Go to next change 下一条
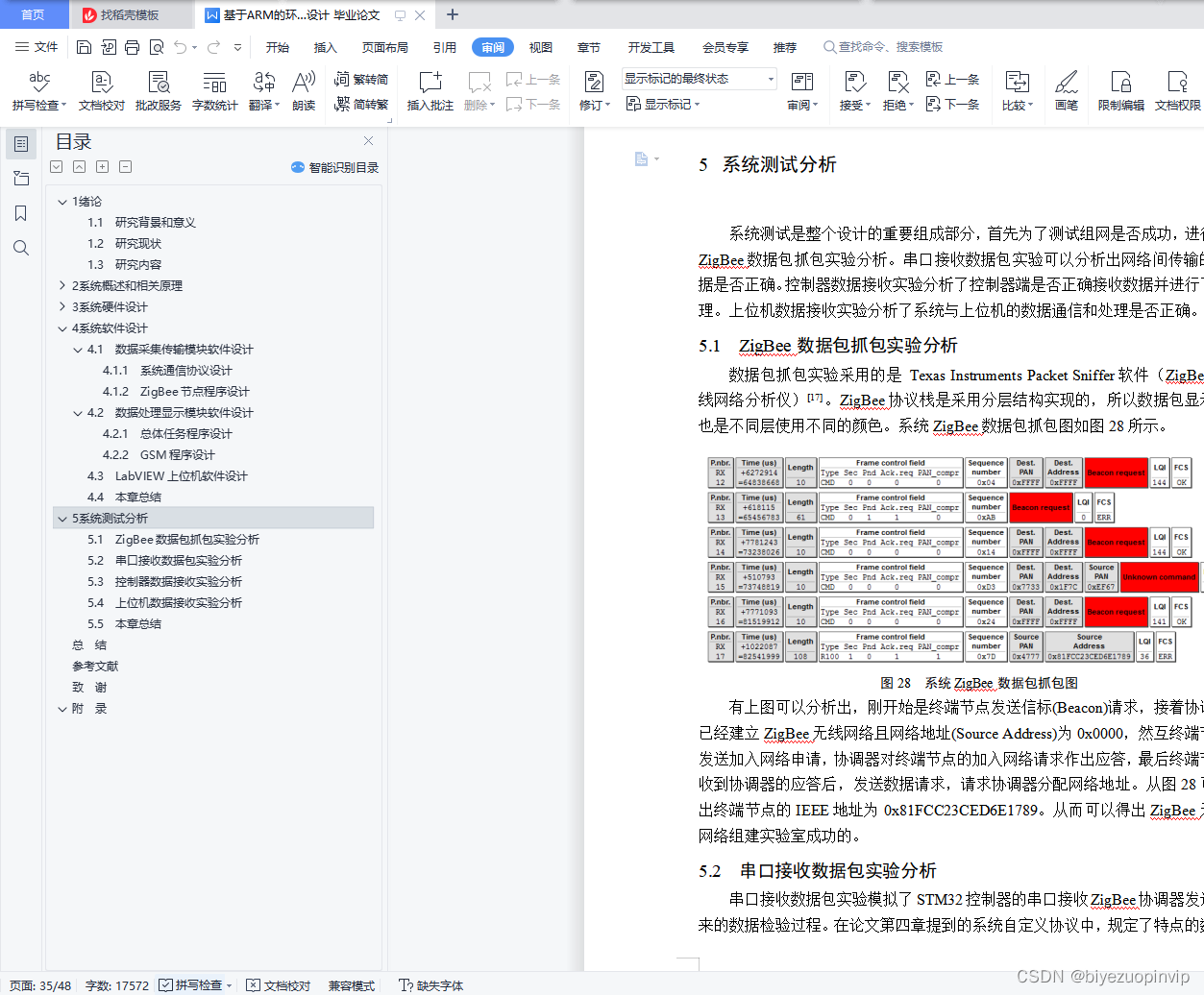 point(952,104)
